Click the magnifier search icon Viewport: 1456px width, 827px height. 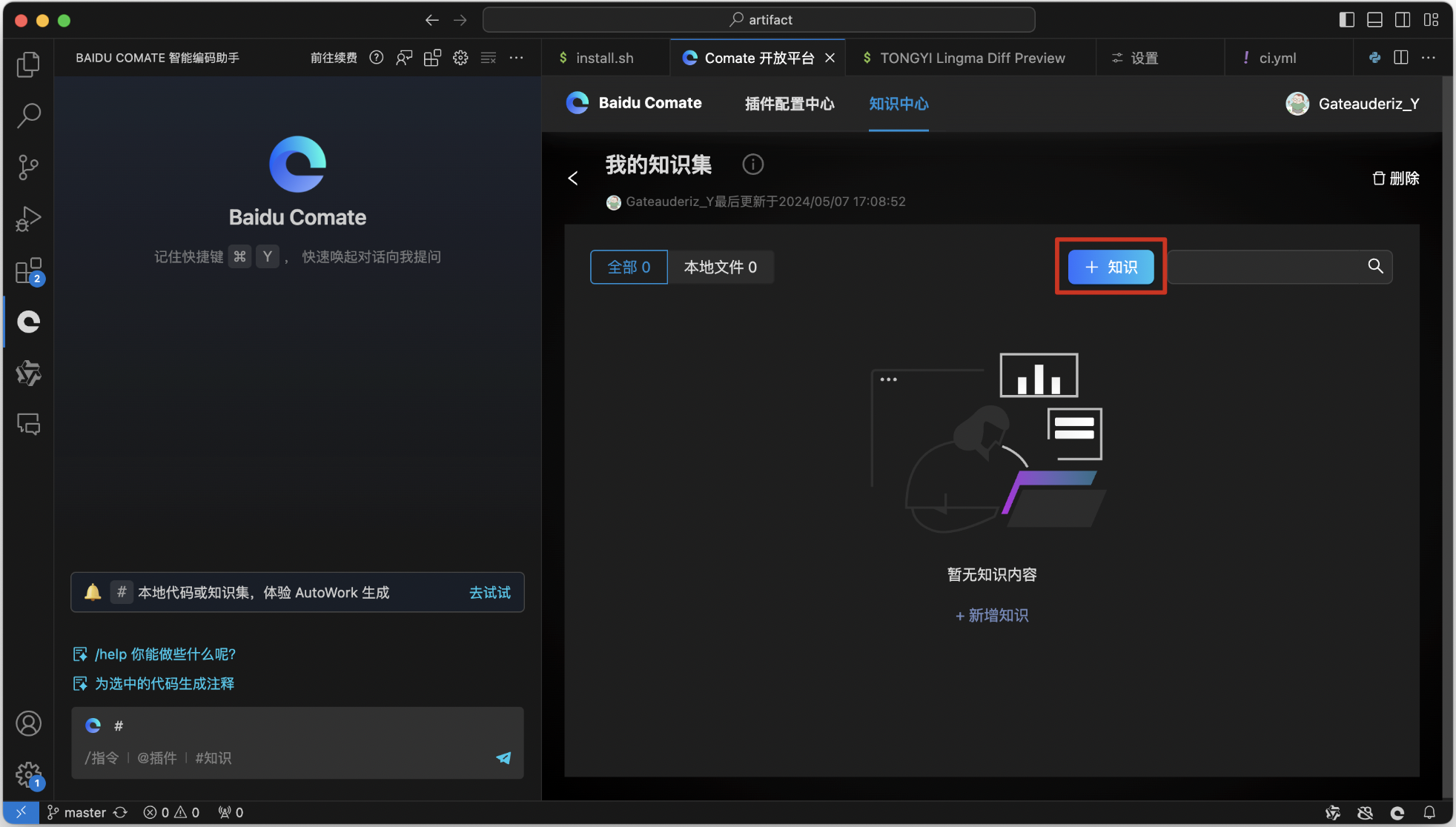coord(1375,266)
